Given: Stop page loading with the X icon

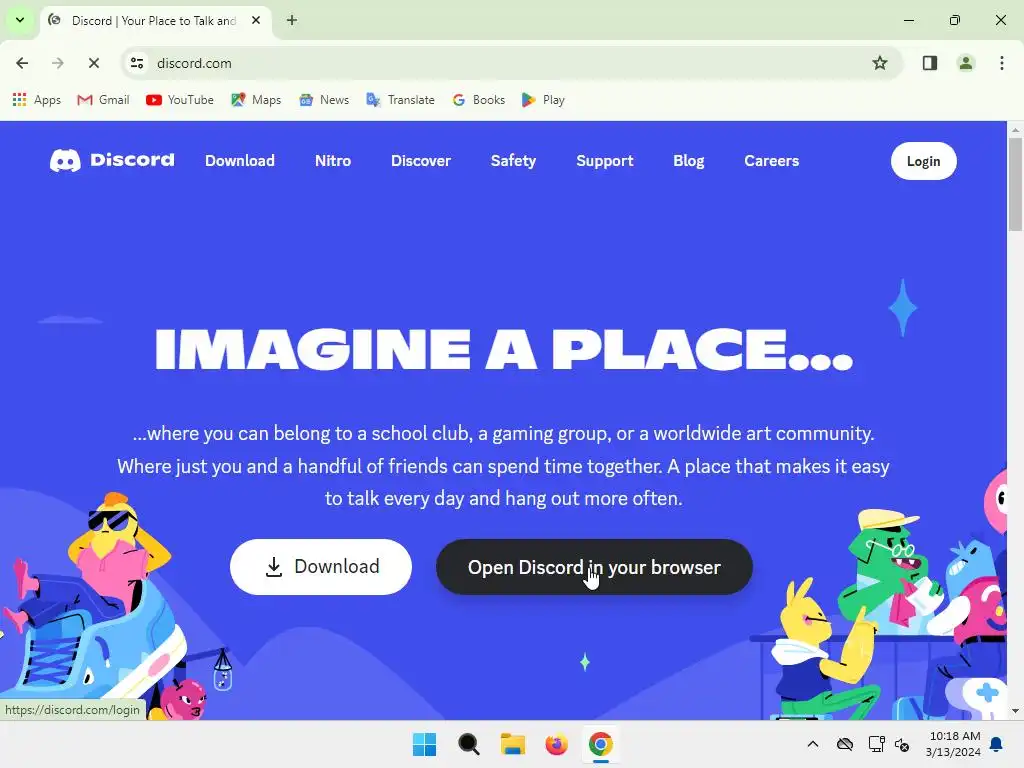Looking at the screenshot, I should 93,63.
